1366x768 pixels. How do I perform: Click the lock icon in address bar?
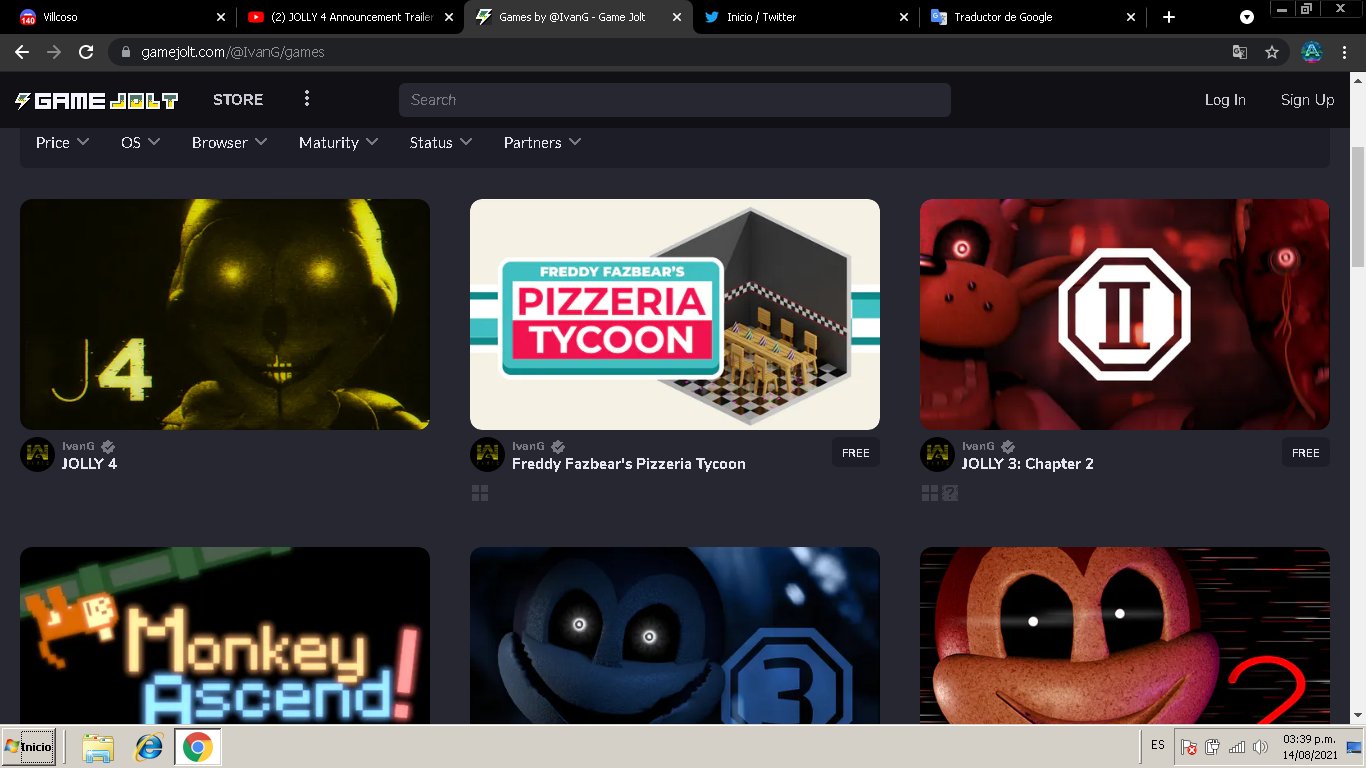(126, 52)
